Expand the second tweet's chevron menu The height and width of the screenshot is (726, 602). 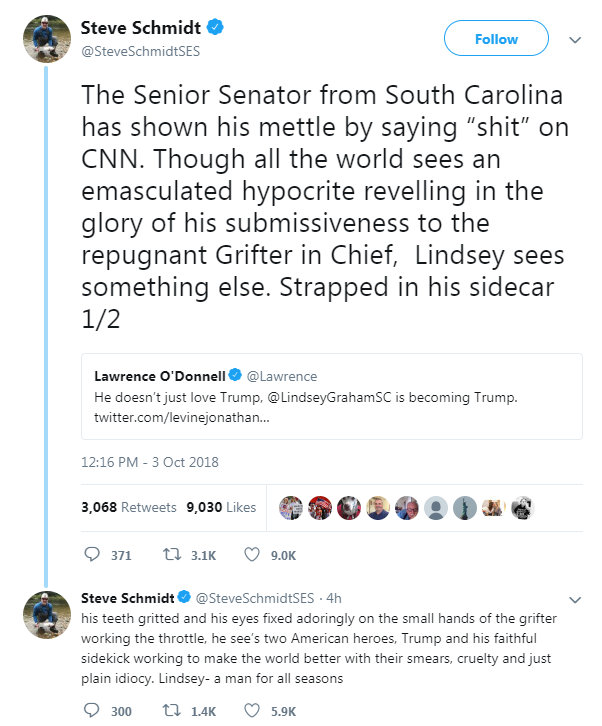575,599
